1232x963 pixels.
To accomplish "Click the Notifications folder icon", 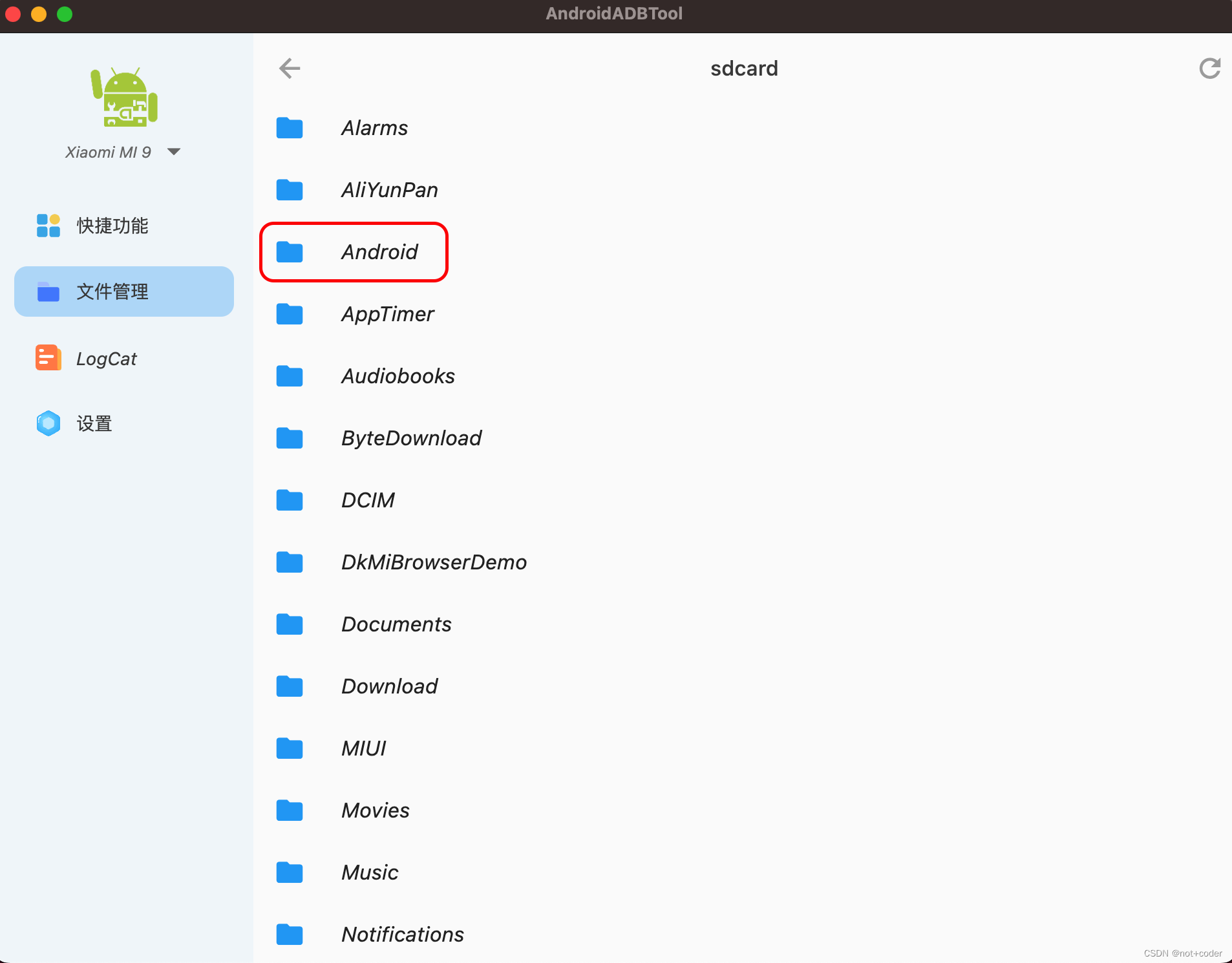I will (290, 935).
